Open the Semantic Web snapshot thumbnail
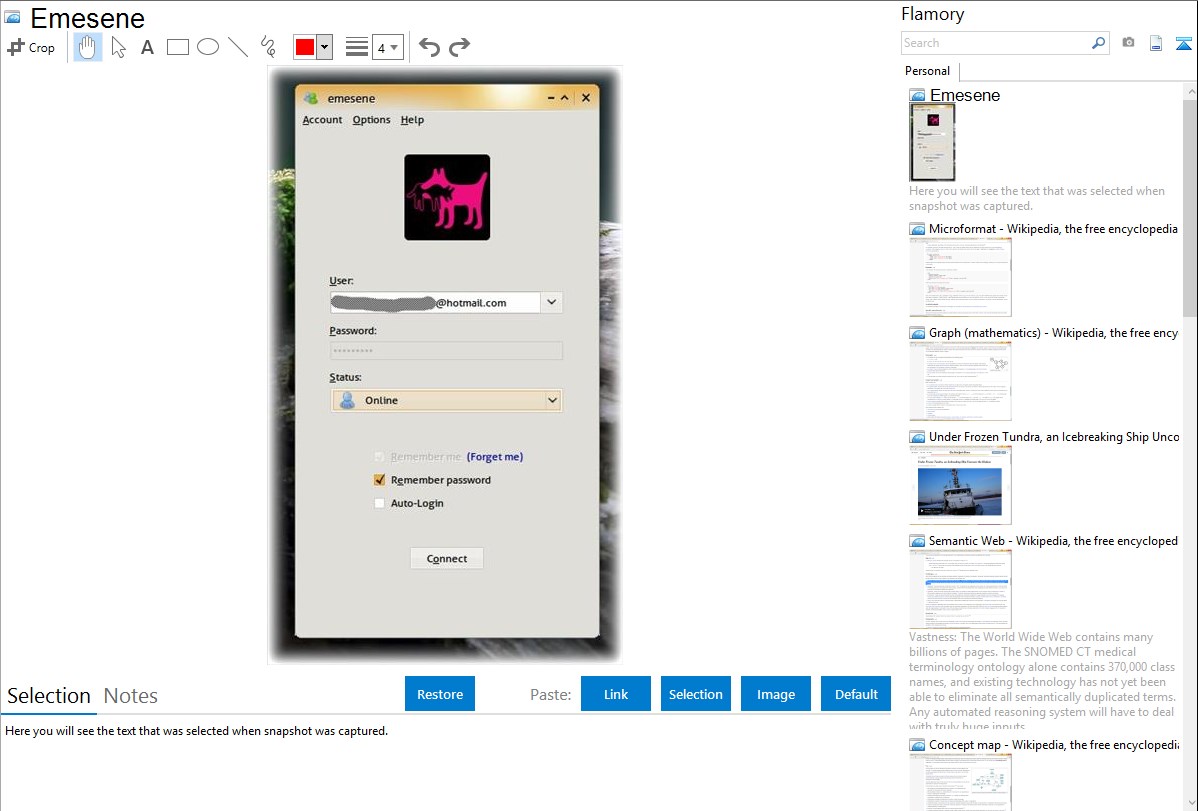This screenshot has width=1198, height=811. coord(960,589)
